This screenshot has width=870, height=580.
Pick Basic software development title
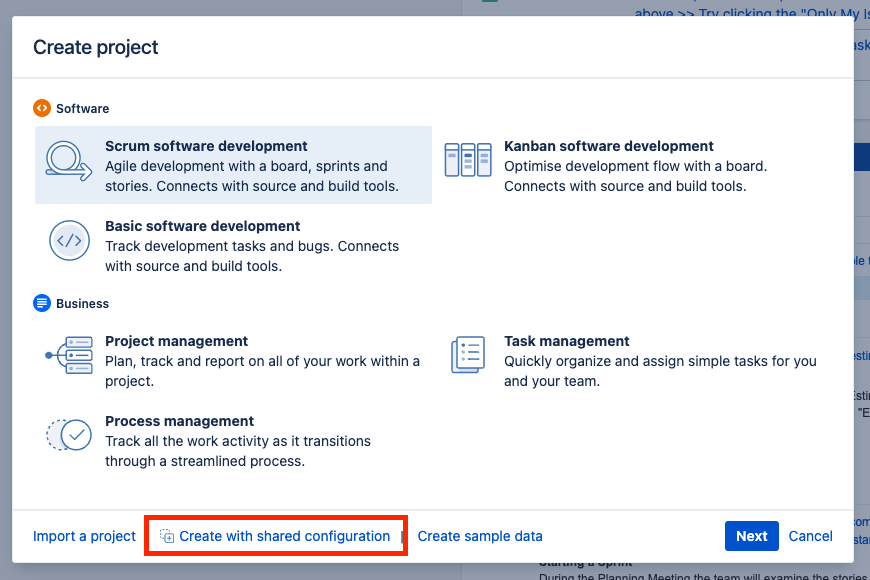pos(203,226)
